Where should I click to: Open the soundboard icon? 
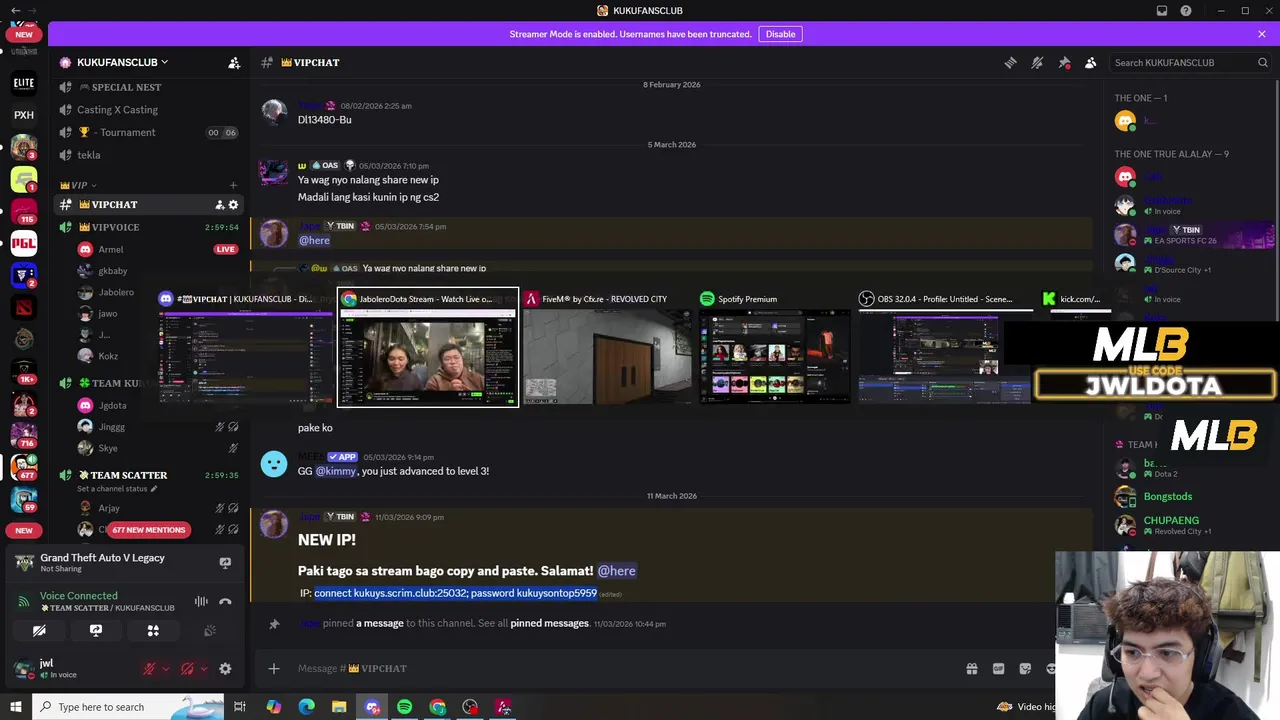210,631
